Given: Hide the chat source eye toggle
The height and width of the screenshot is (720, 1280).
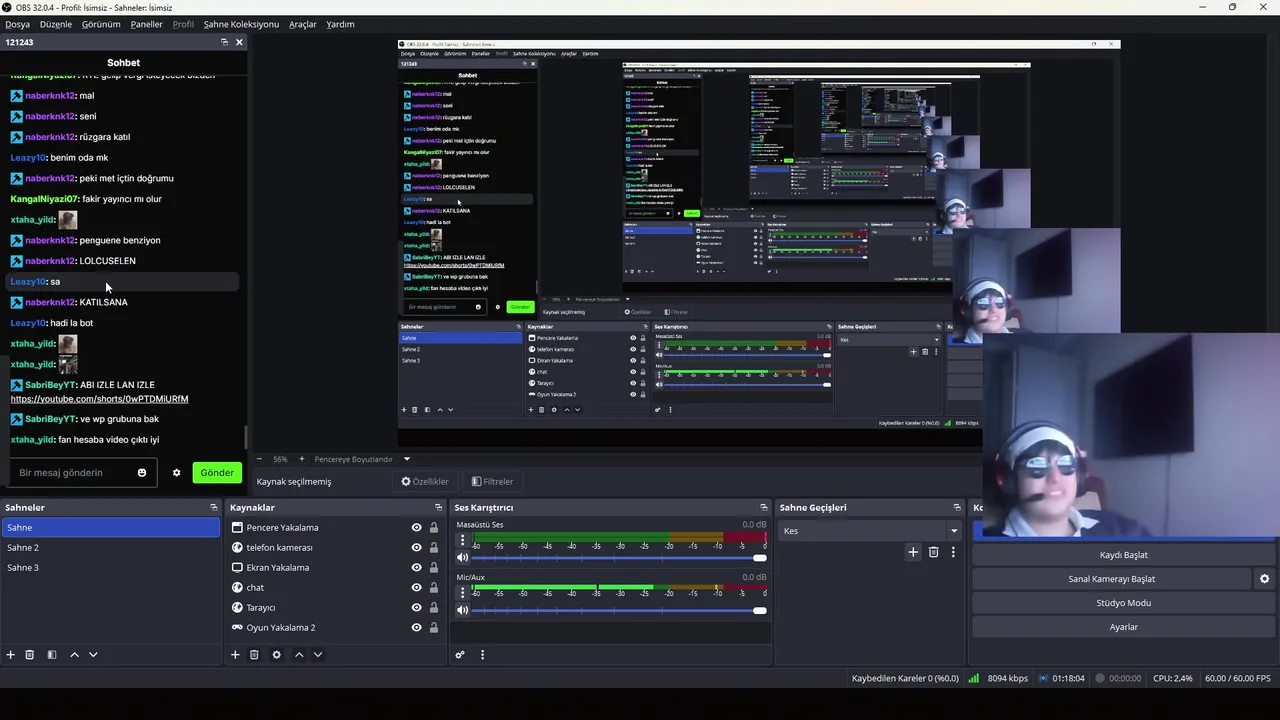Looking at the screenshot, I should 417,588.
